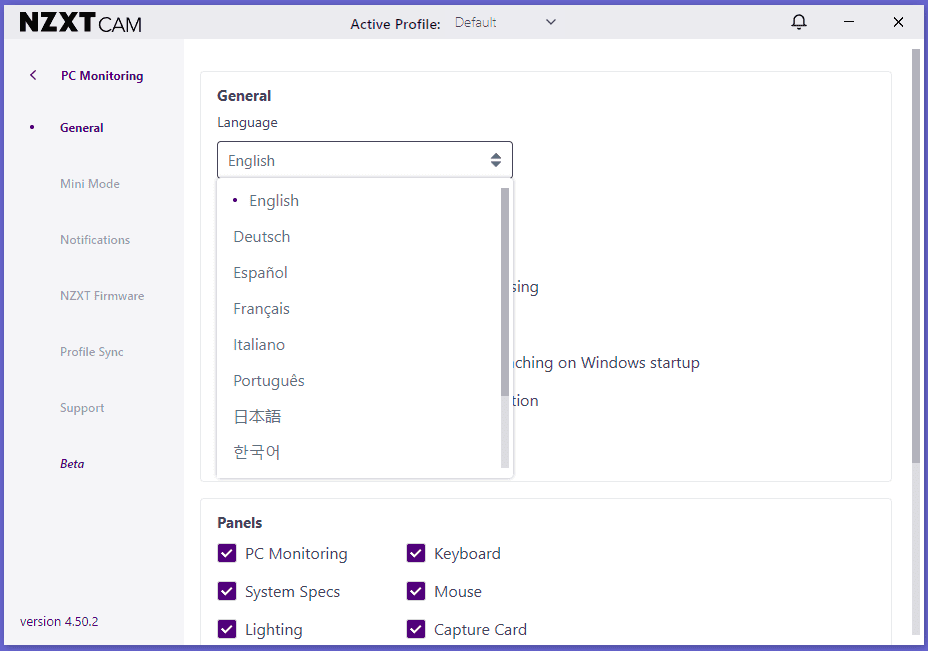Open the notifications bell icon
The image size is (928, 651).
click(x=798, y=22)
